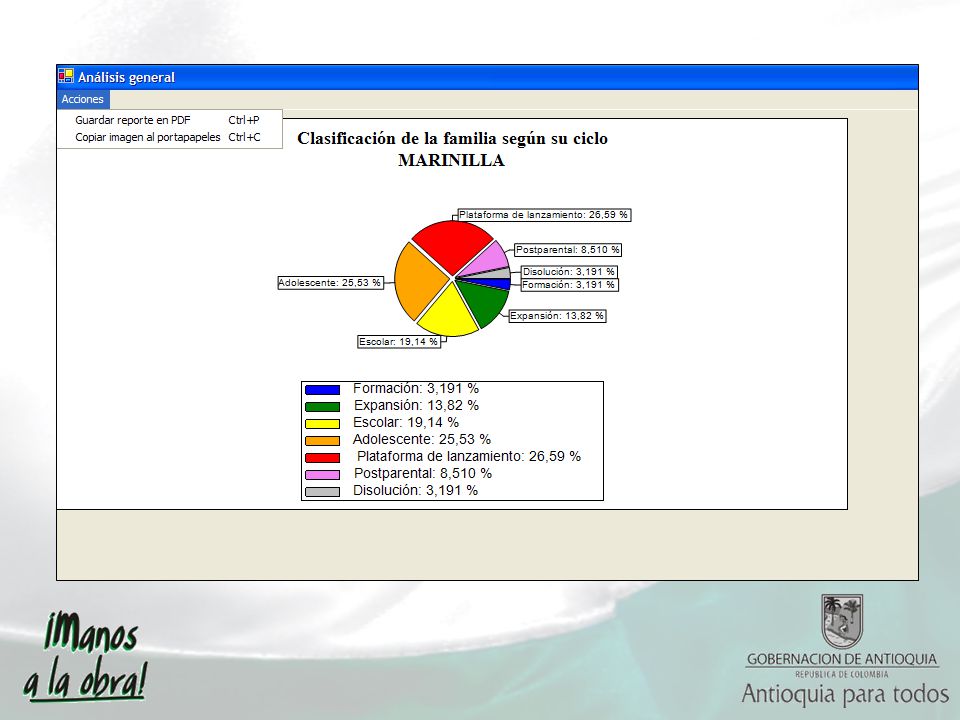Image resolution: width=960 pixels, height=720 pixels.
Task: Click the blue Formación legend swatch
Action: point(322,390)
